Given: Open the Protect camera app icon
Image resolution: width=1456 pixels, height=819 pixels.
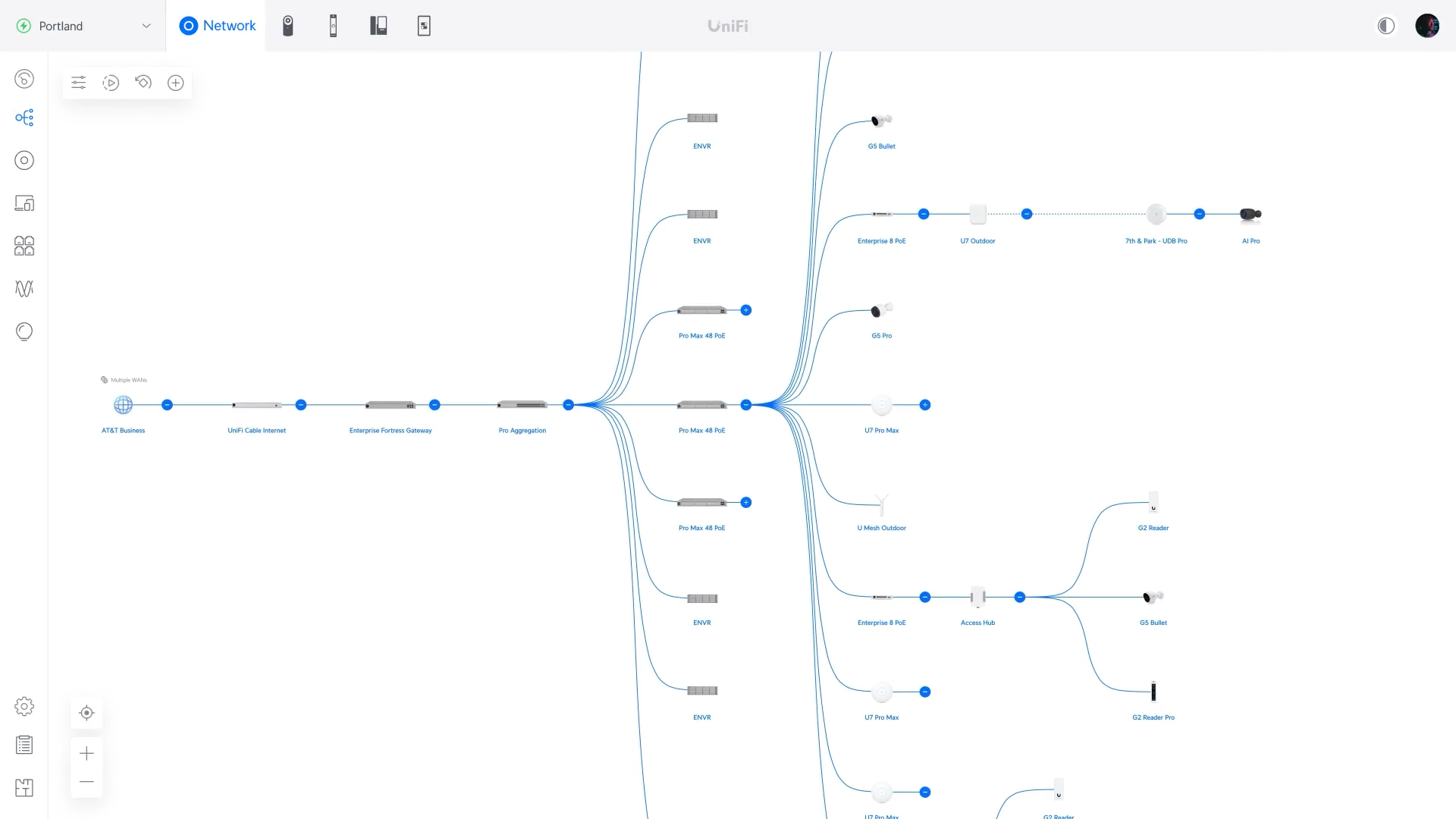Looking at the screenshot, I should click(287, 26).
